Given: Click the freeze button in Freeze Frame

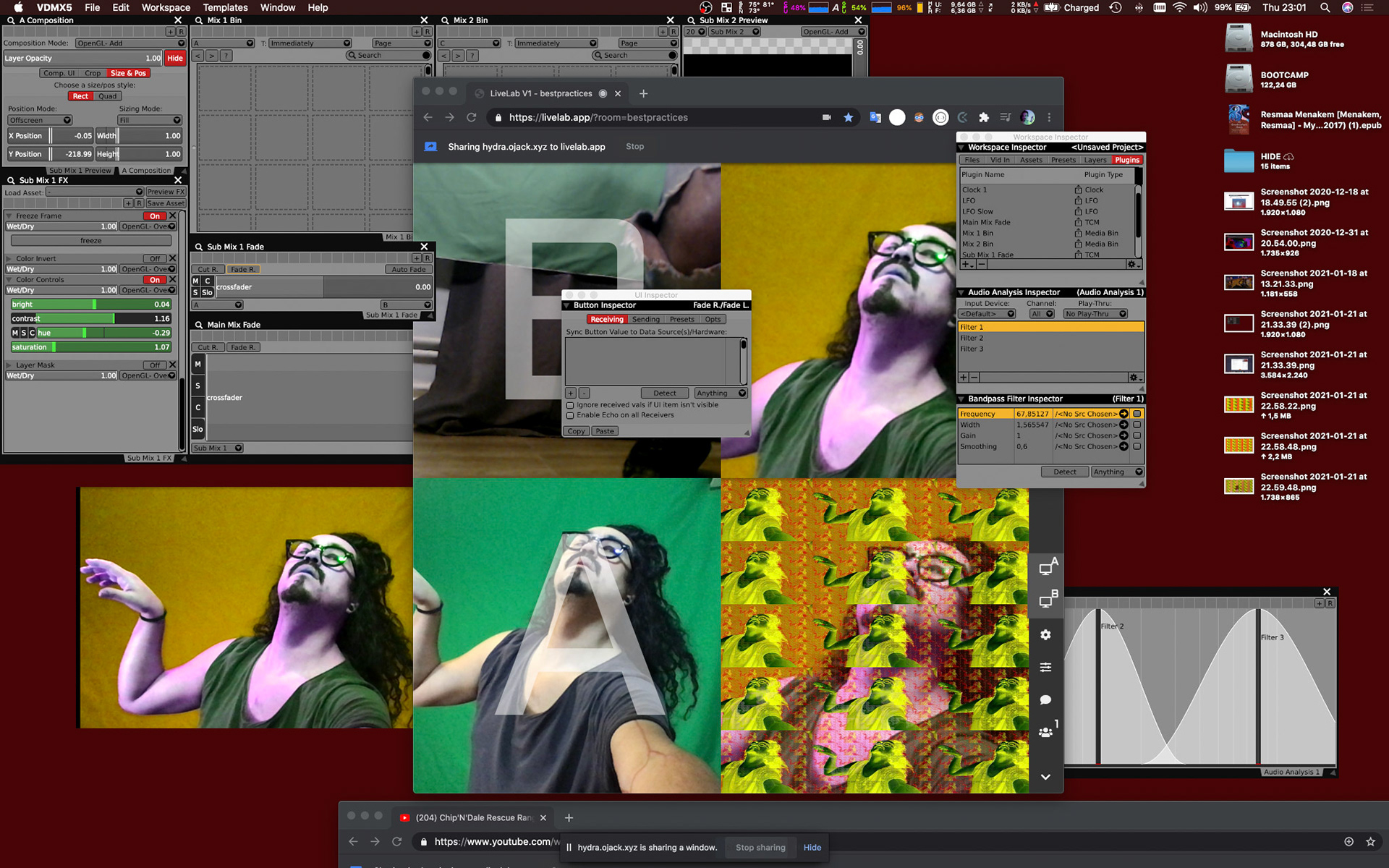Looking at the screenshot, I should click(91, 240).
